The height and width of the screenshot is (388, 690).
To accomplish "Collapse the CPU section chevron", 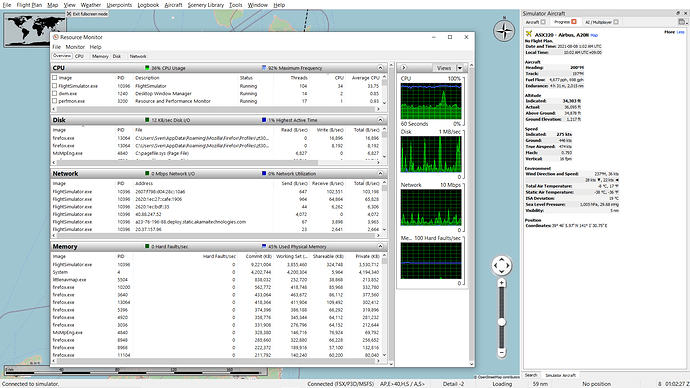I will [380, 68].
